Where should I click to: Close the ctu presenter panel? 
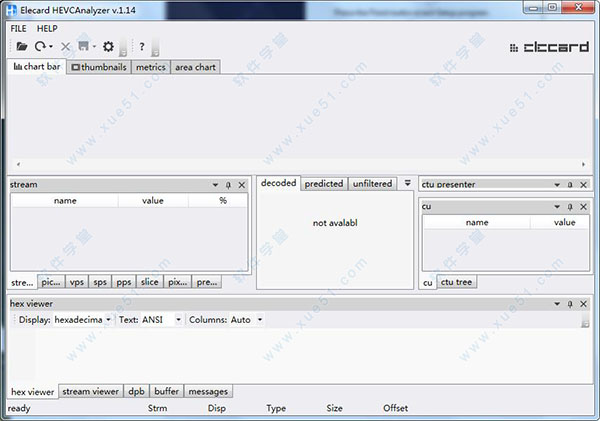coord(584,185)
